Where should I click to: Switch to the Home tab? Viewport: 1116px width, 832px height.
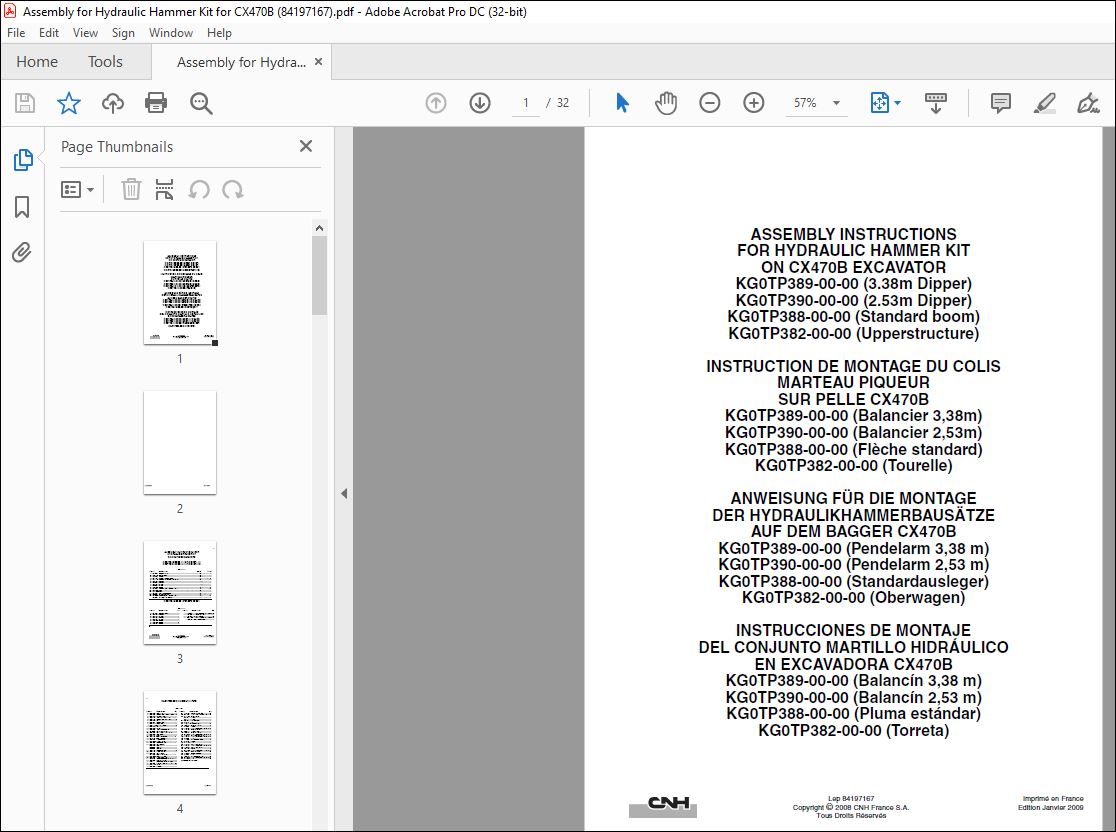37,62
